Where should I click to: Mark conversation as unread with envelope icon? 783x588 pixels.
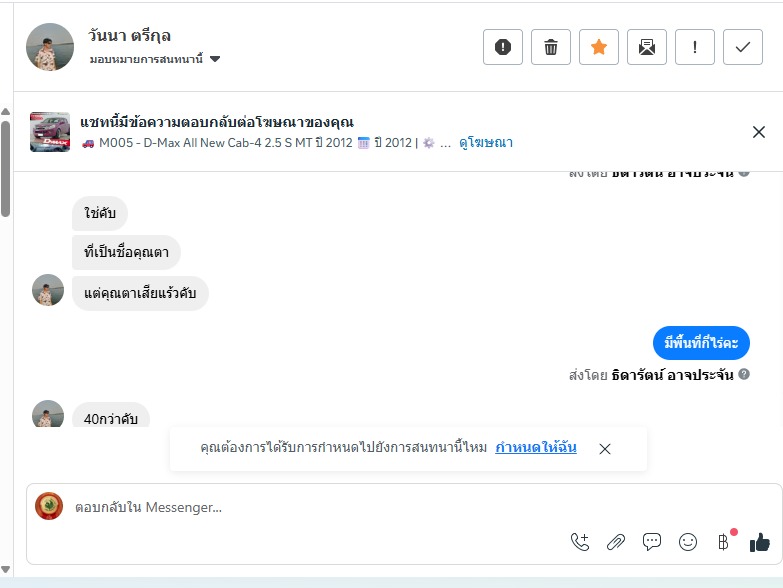[647, 47]
